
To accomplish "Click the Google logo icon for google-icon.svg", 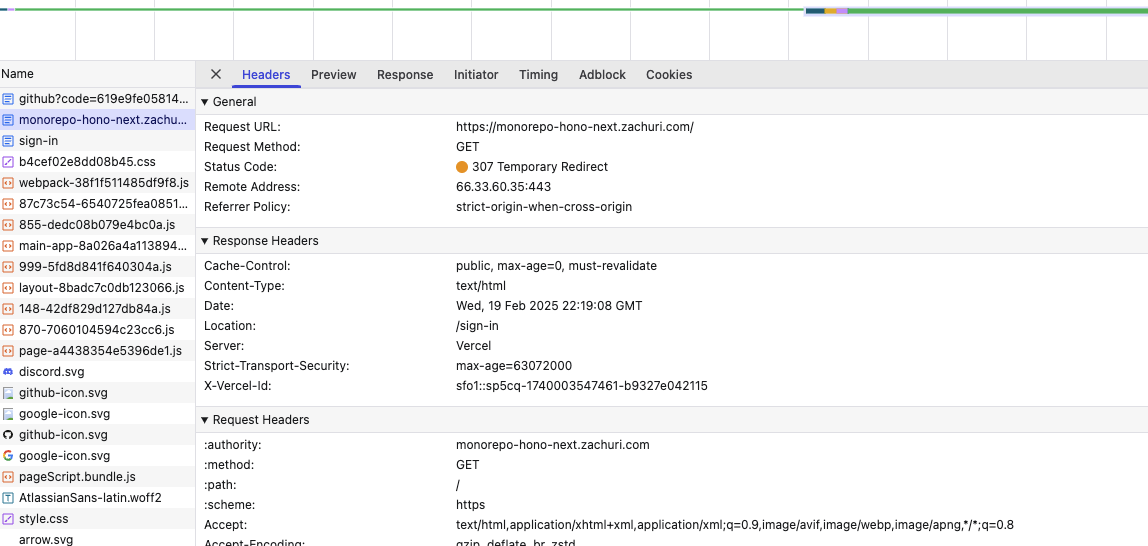I will click(x=8, y=456).
